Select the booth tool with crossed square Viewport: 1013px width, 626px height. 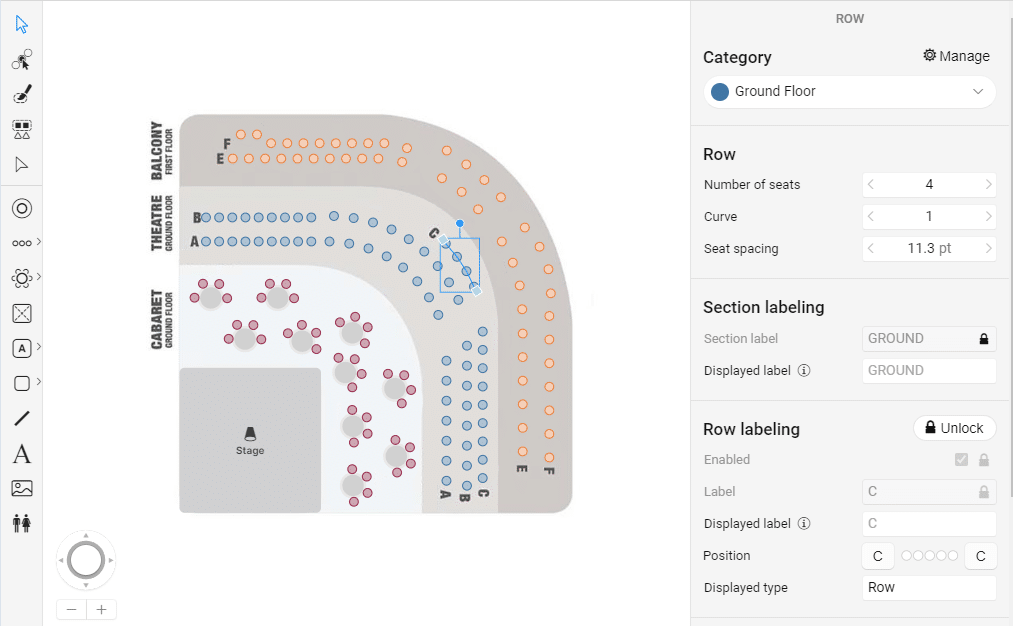(21, 313)
